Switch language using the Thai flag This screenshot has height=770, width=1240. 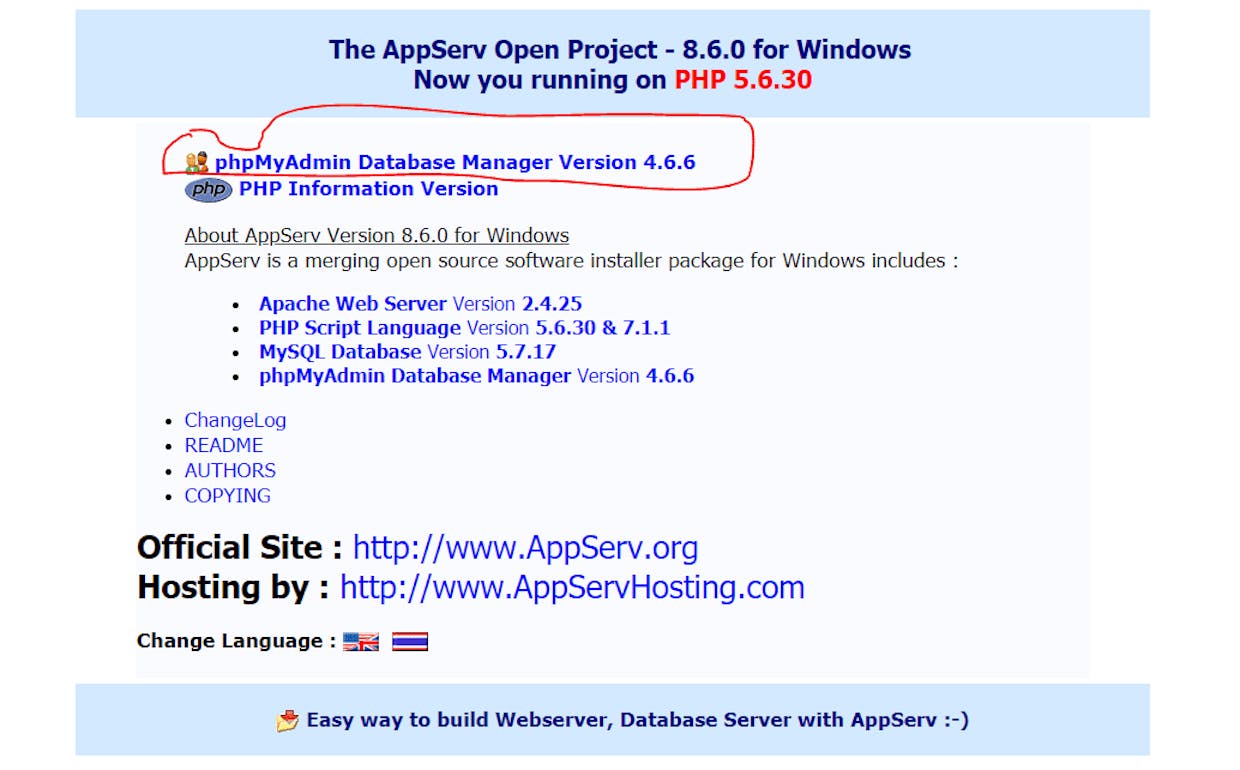[x=410, y=642]
